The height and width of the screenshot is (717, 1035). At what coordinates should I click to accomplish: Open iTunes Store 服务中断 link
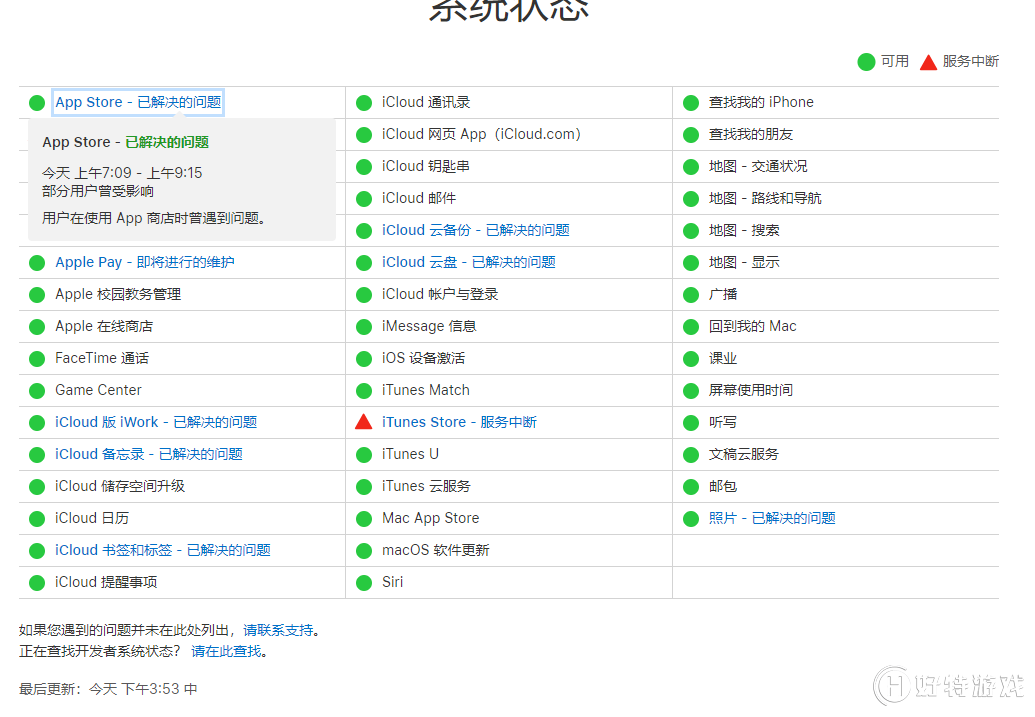(459, 422)
